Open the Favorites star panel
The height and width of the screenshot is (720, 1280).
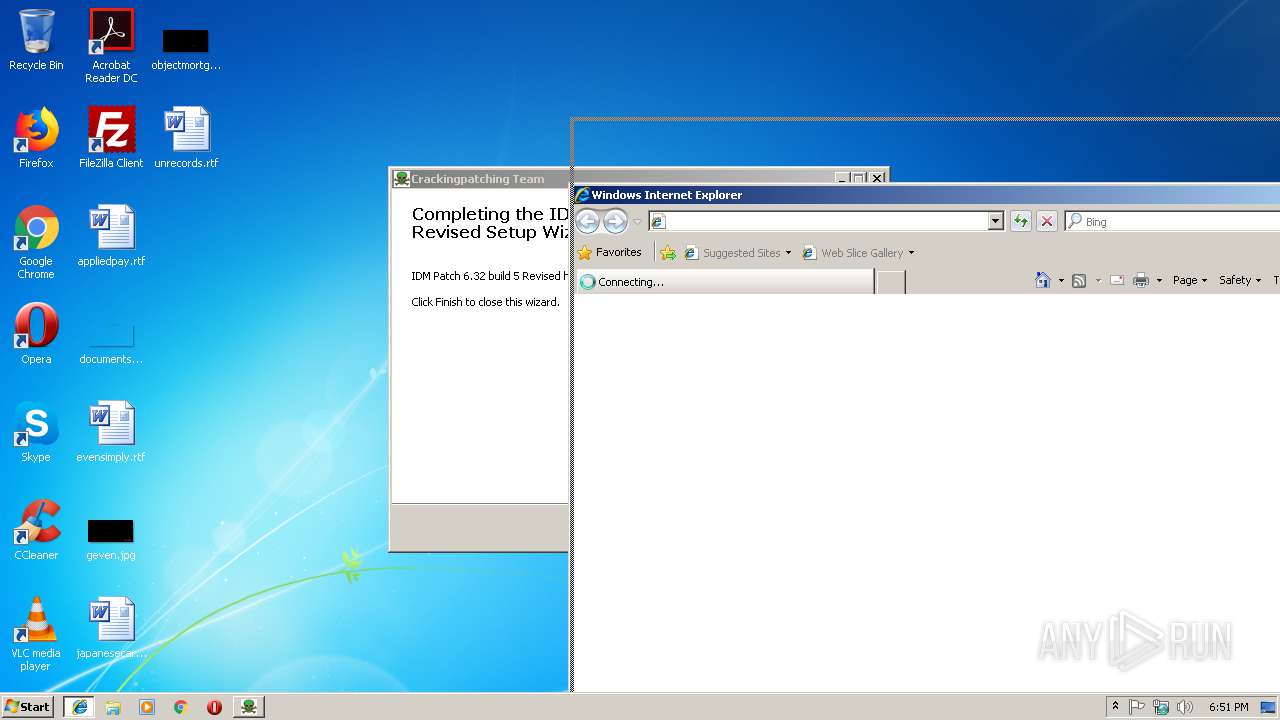pos(610,253)
